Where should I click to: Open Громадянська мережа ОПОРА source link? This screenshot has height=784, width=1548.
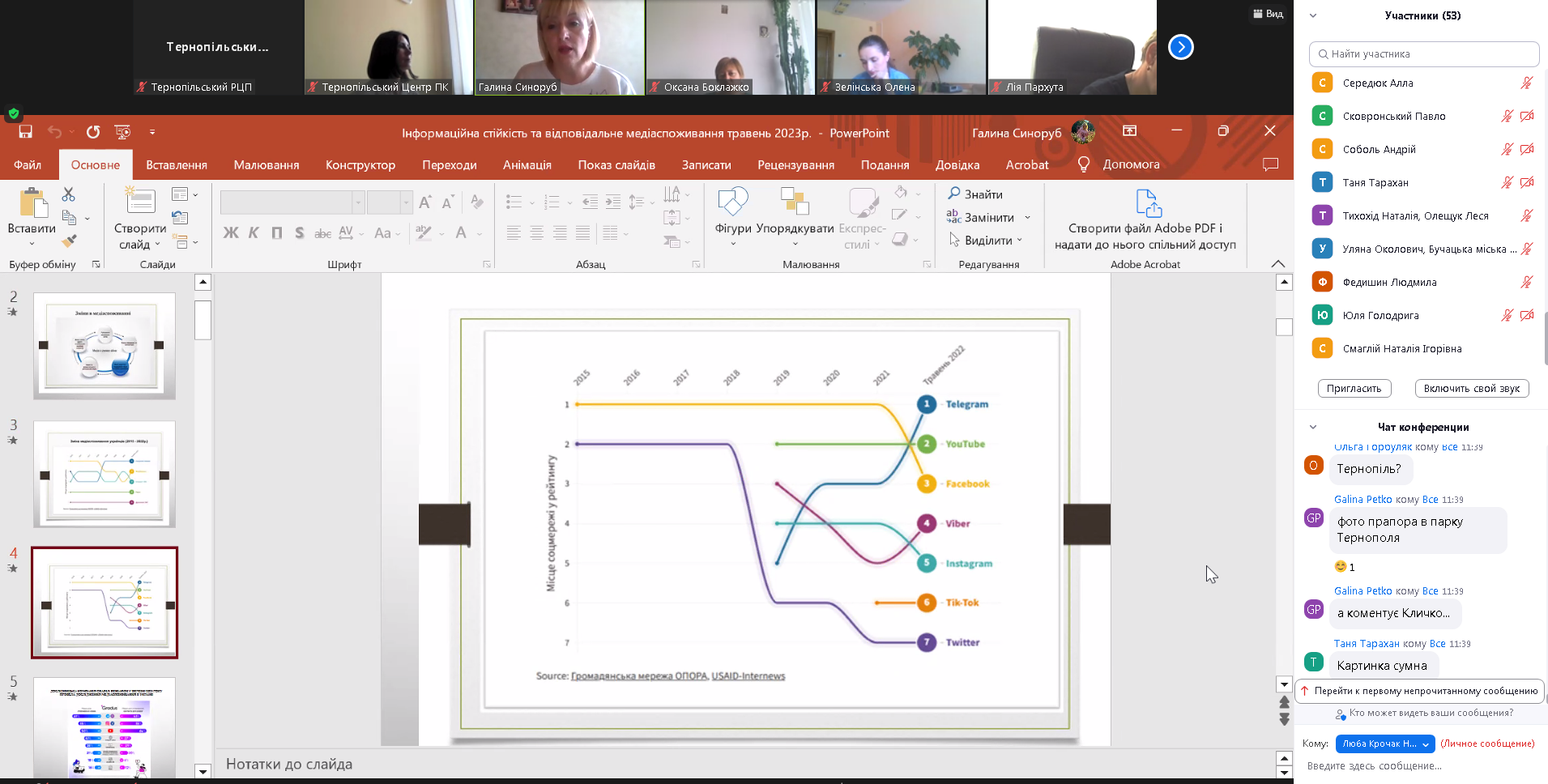point(639,675)
